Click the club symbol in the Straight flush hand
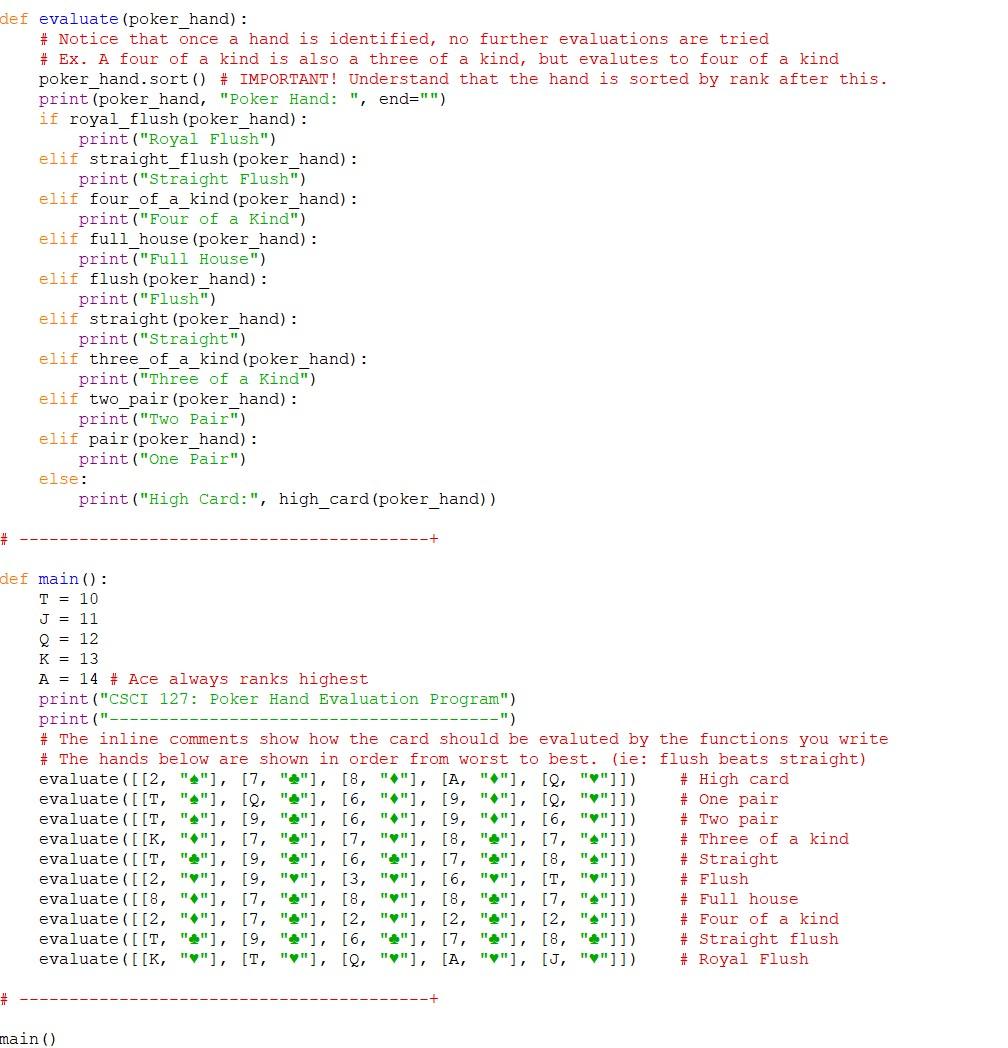Image resolution: width=1008 pixels, height=1048 pixels. click(193, 939)
